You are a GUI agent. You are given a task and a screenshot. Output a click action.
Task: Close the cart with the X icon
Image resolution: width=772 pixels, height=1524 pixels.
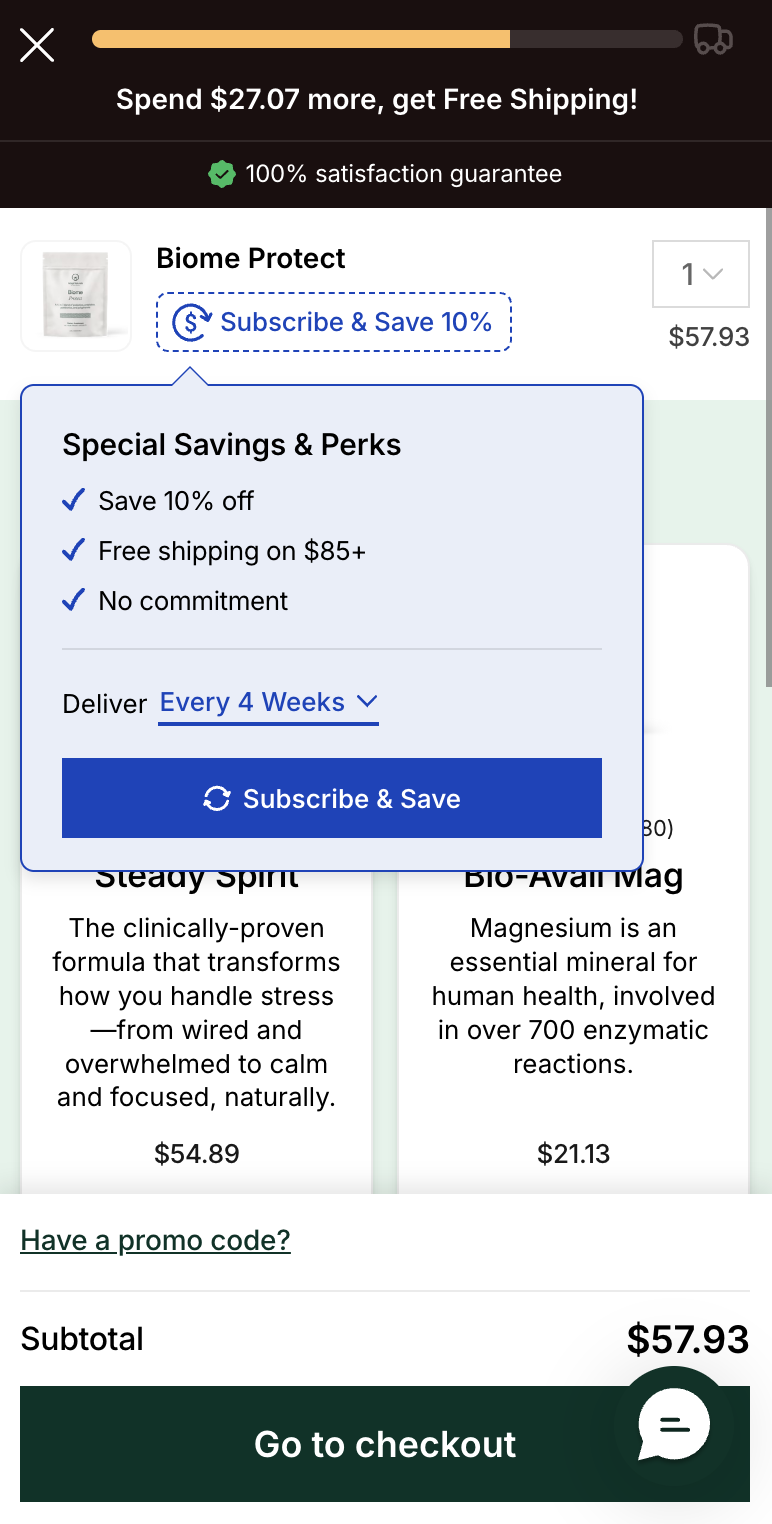tap(37, 45)
